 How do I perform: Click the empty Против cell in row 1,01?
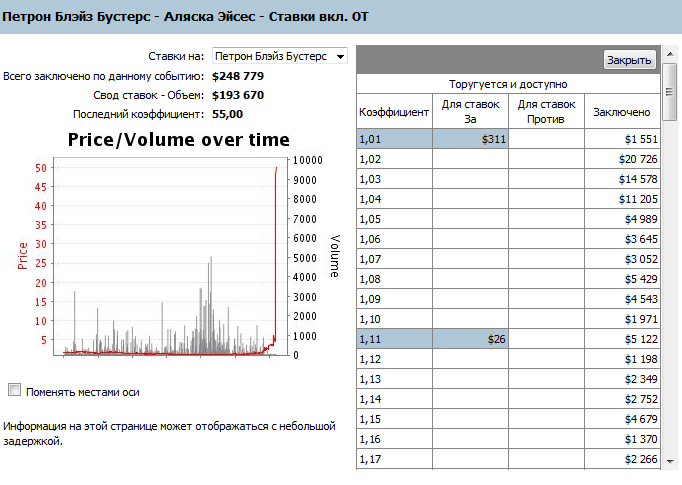click(x=546, y=140)
